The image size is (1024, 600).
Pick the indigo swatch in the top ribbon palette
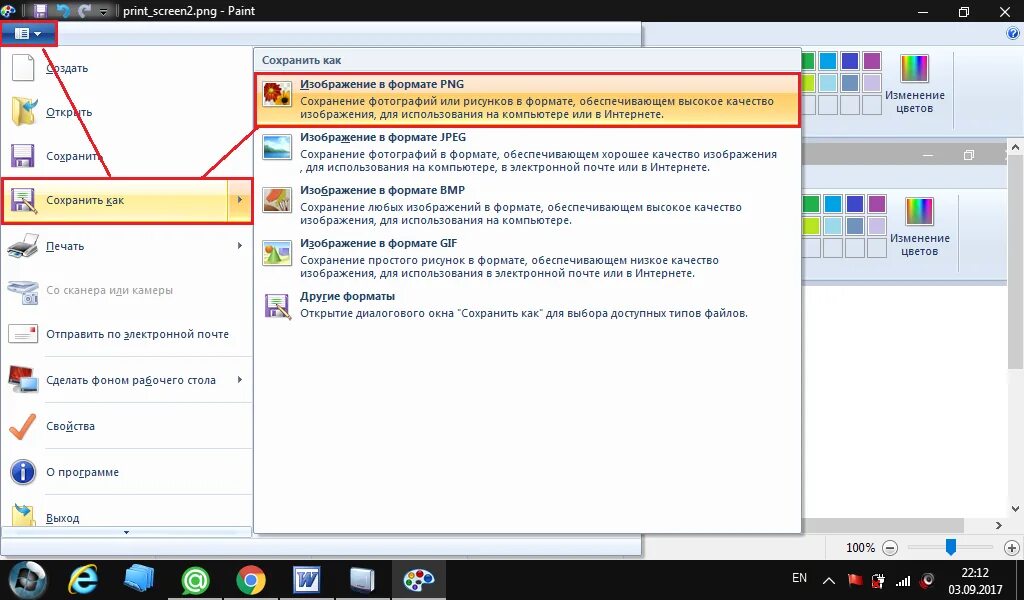[x=850, y=61]
